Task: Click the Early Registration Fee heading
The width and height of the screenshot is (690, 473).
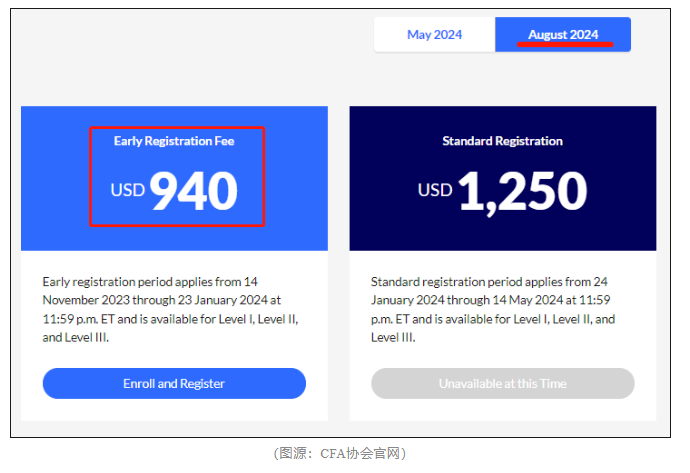Action: point(174,141)
